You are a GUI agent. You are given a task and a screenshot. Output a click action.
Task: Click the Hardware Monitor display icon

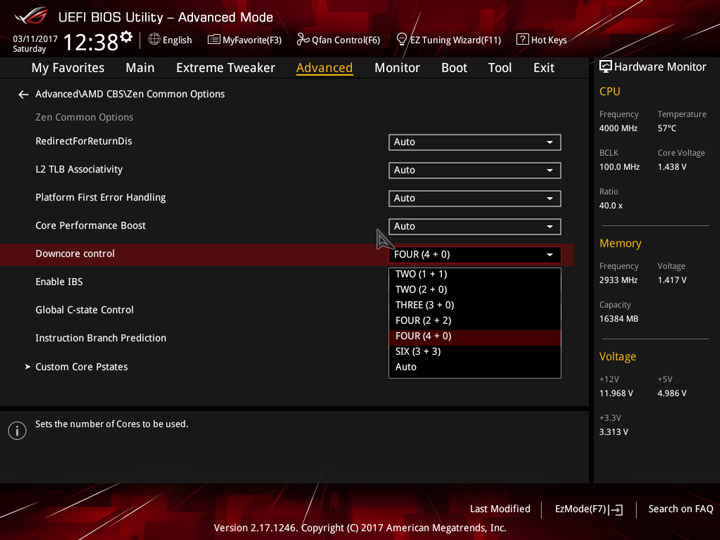pos(605,67)
